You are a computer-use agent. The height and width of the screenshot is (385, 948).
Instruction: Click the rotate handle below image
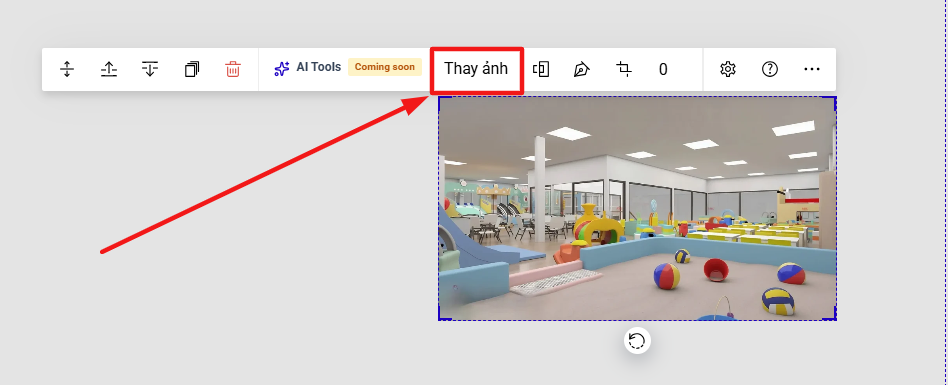(x=637, y=341)
